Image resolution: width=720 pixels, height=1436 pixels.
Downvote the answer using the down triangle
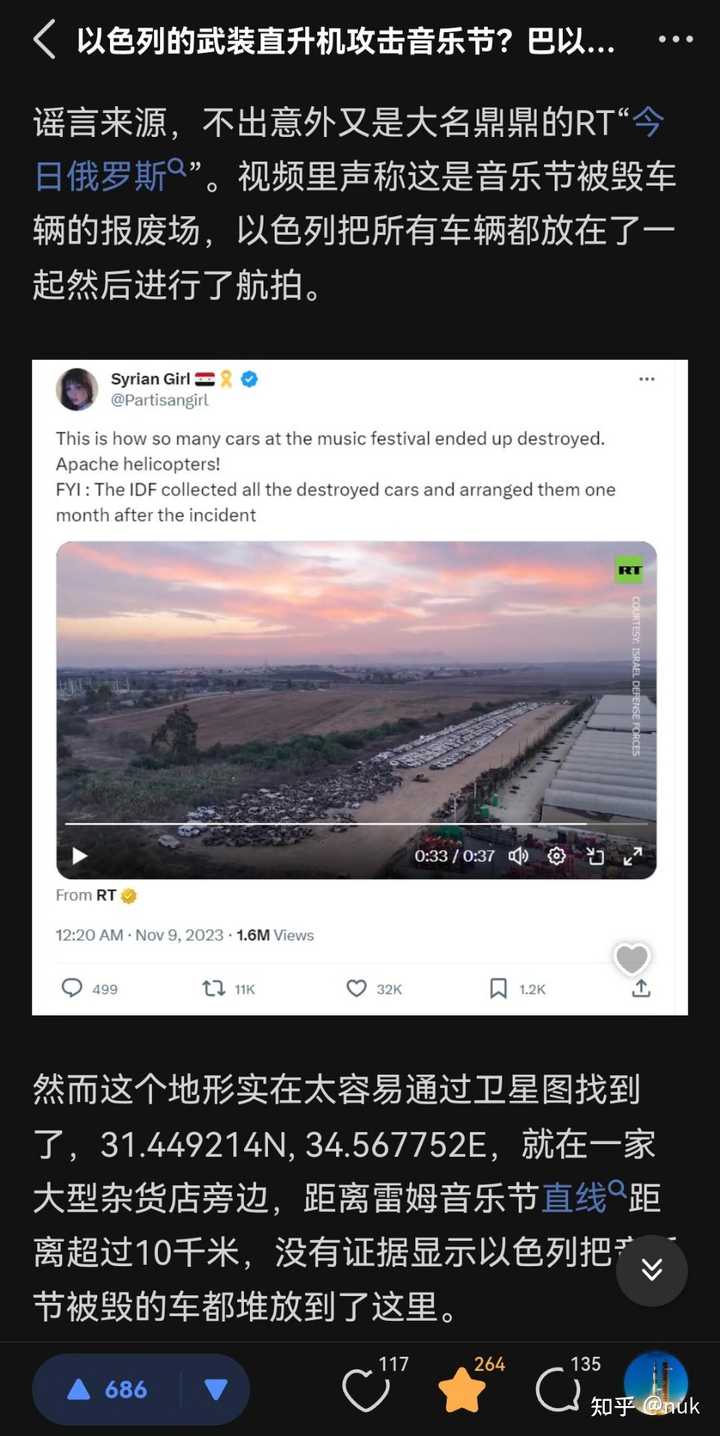215,1389
